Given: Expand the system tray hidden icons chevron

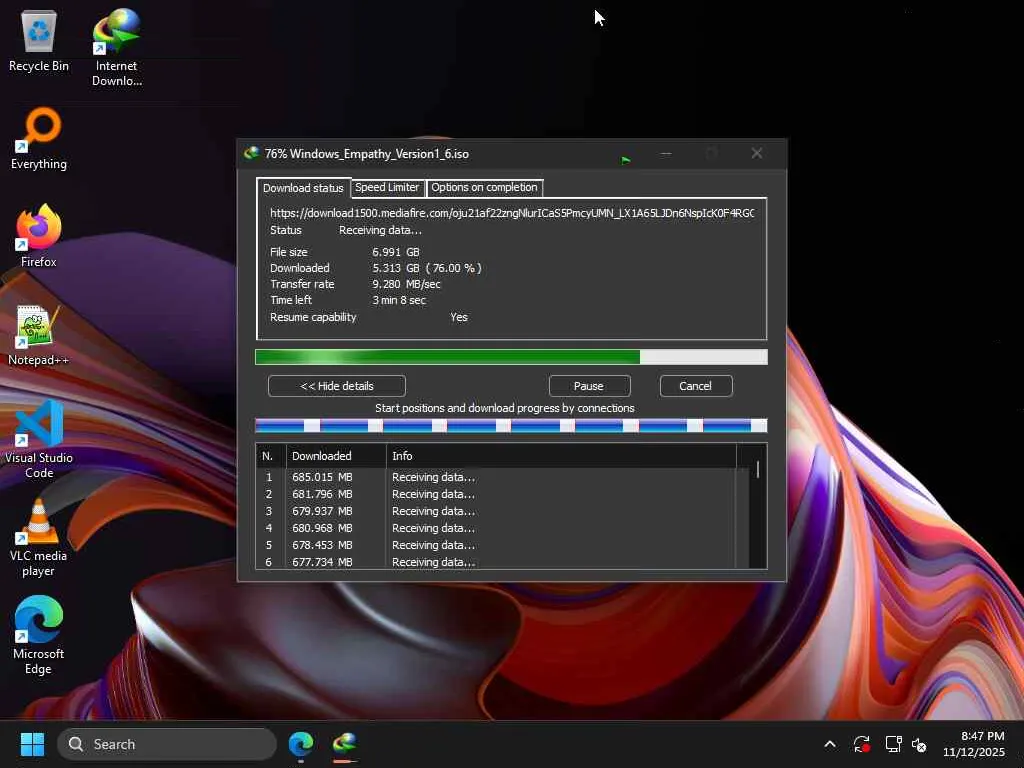Looking at the screenshot, I should (x=829, y=744).
